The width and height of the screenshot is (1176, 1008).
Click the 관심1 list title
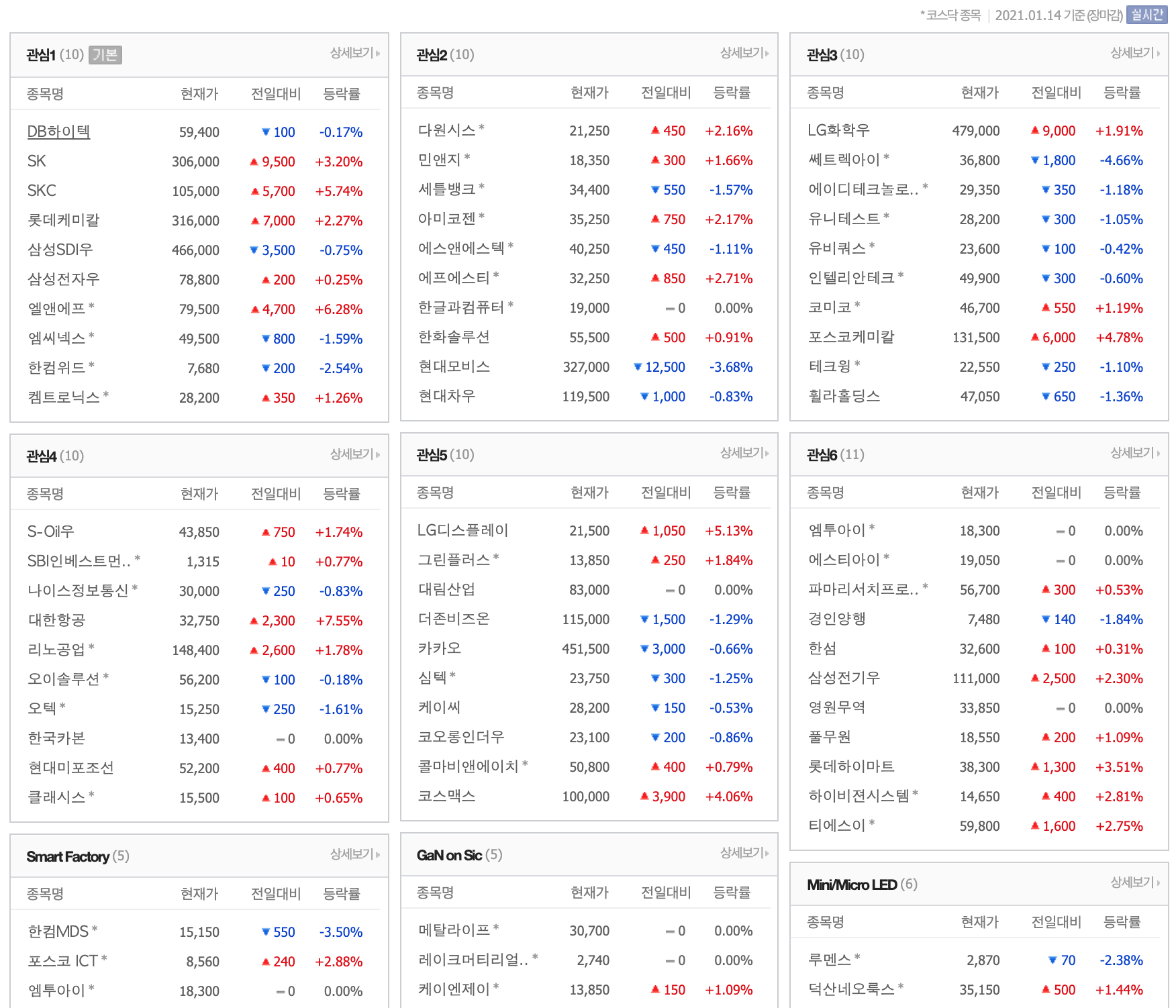tap(41, 54)
